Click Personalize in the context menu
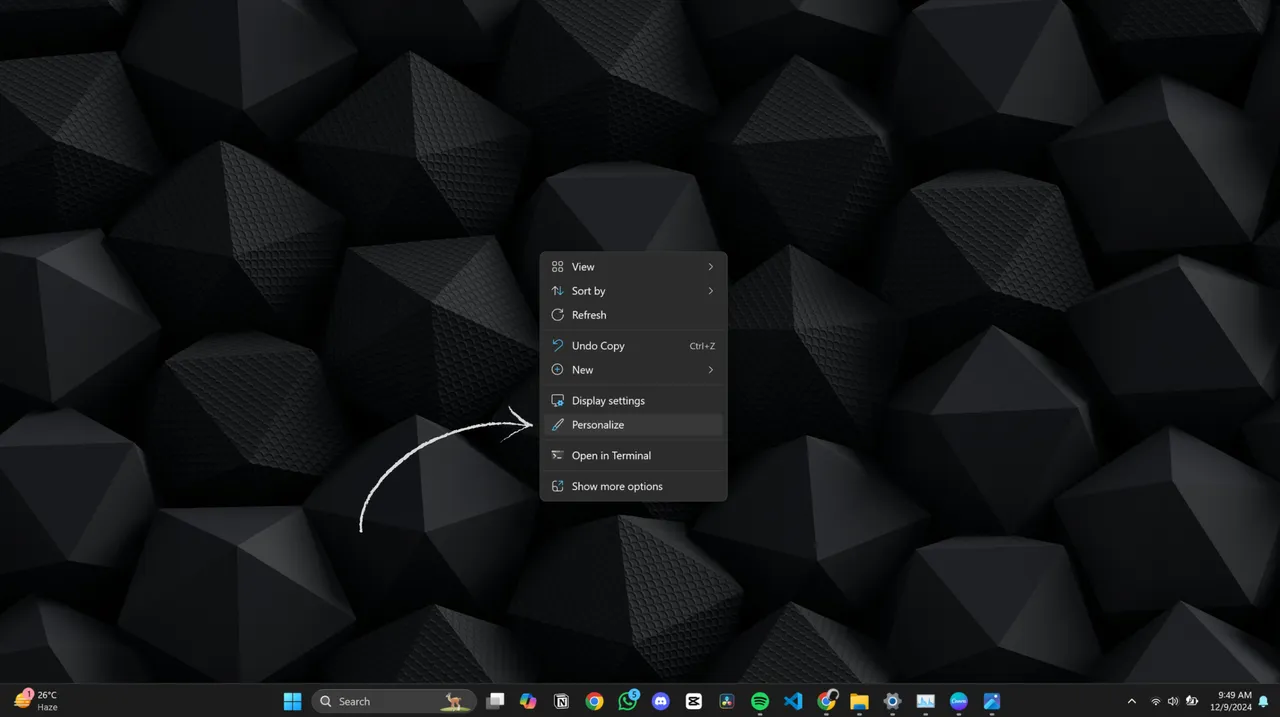Viewport: 1280px width, 717px height. [633, 425]
